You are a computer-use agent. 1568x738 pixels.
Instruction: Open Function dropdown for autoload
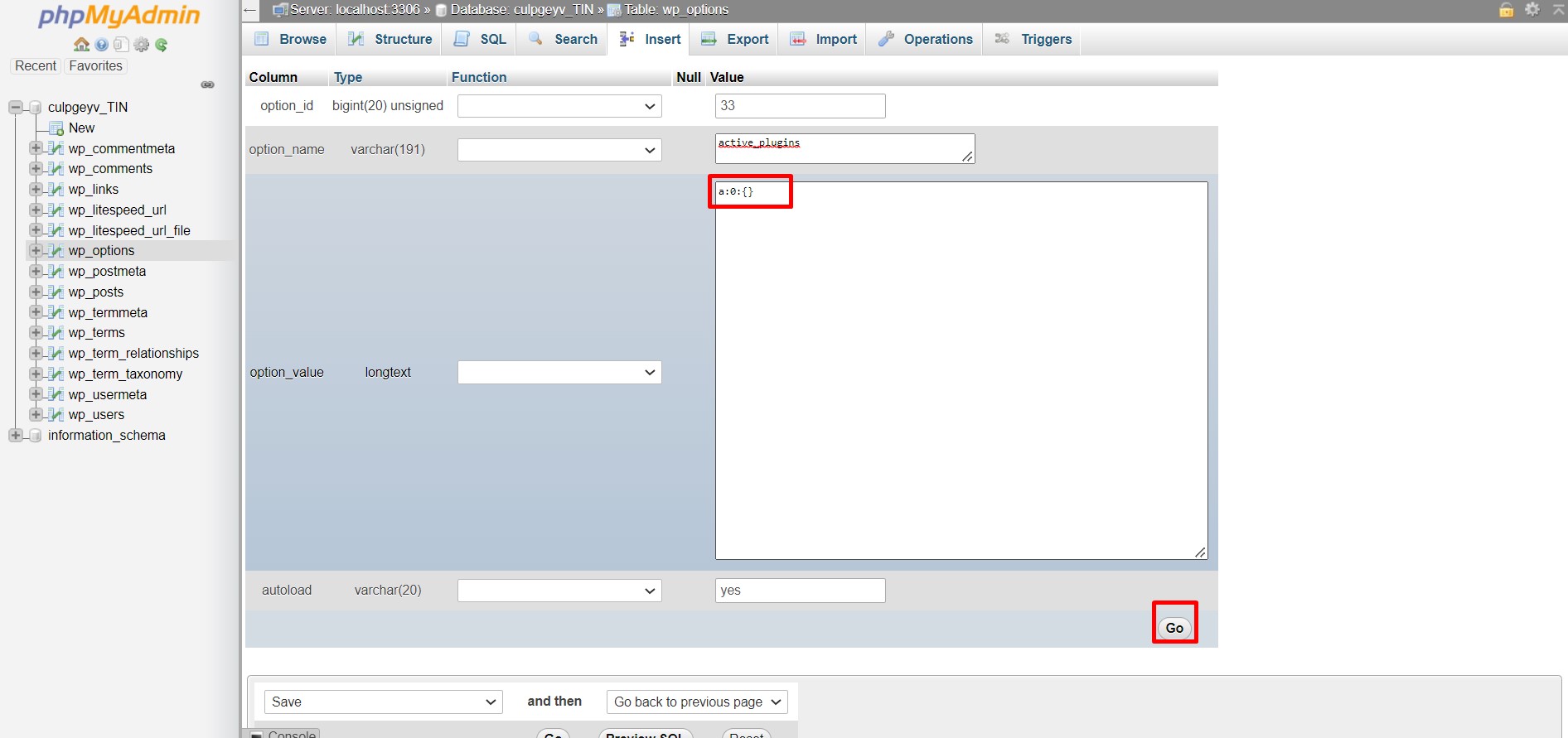(x=559, y=591)
